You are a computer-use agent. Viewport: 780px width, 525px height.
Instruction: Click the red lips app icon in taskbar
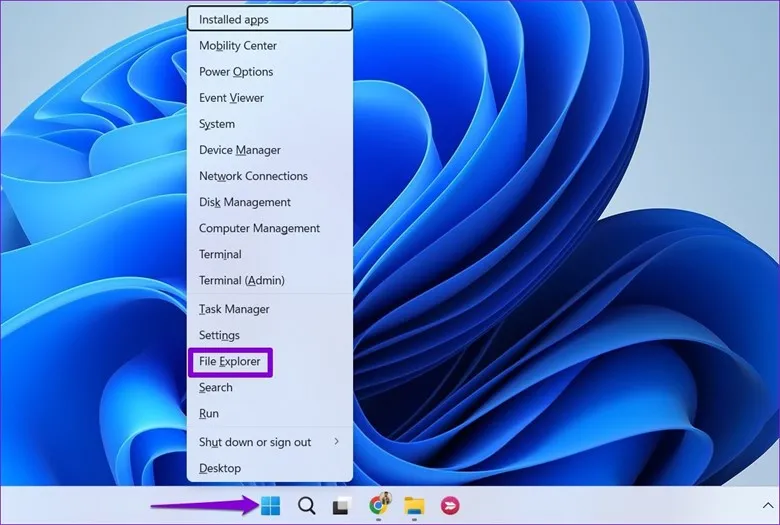(450, 506)
